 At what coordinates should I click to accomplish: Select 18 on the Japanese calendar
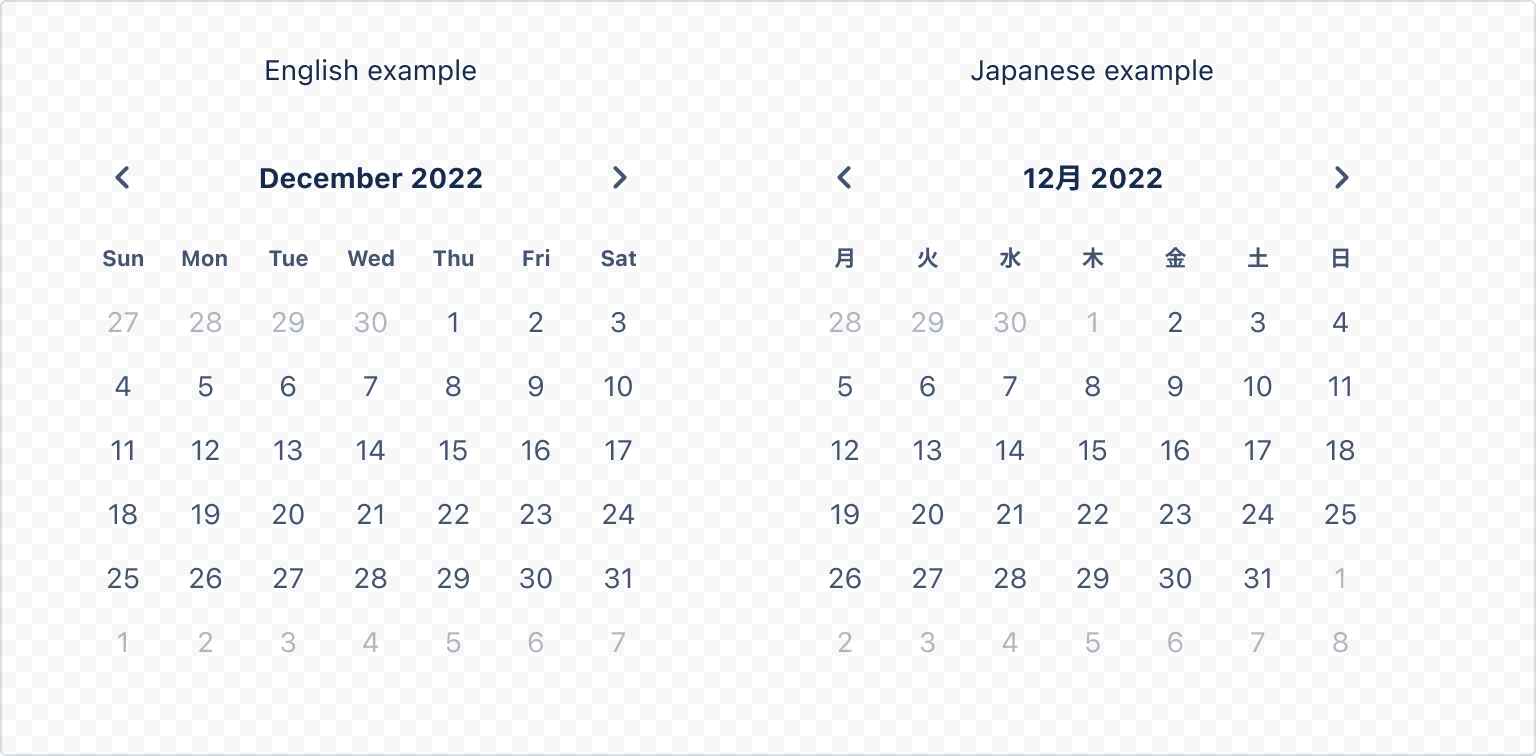[x=1341, y=450]
